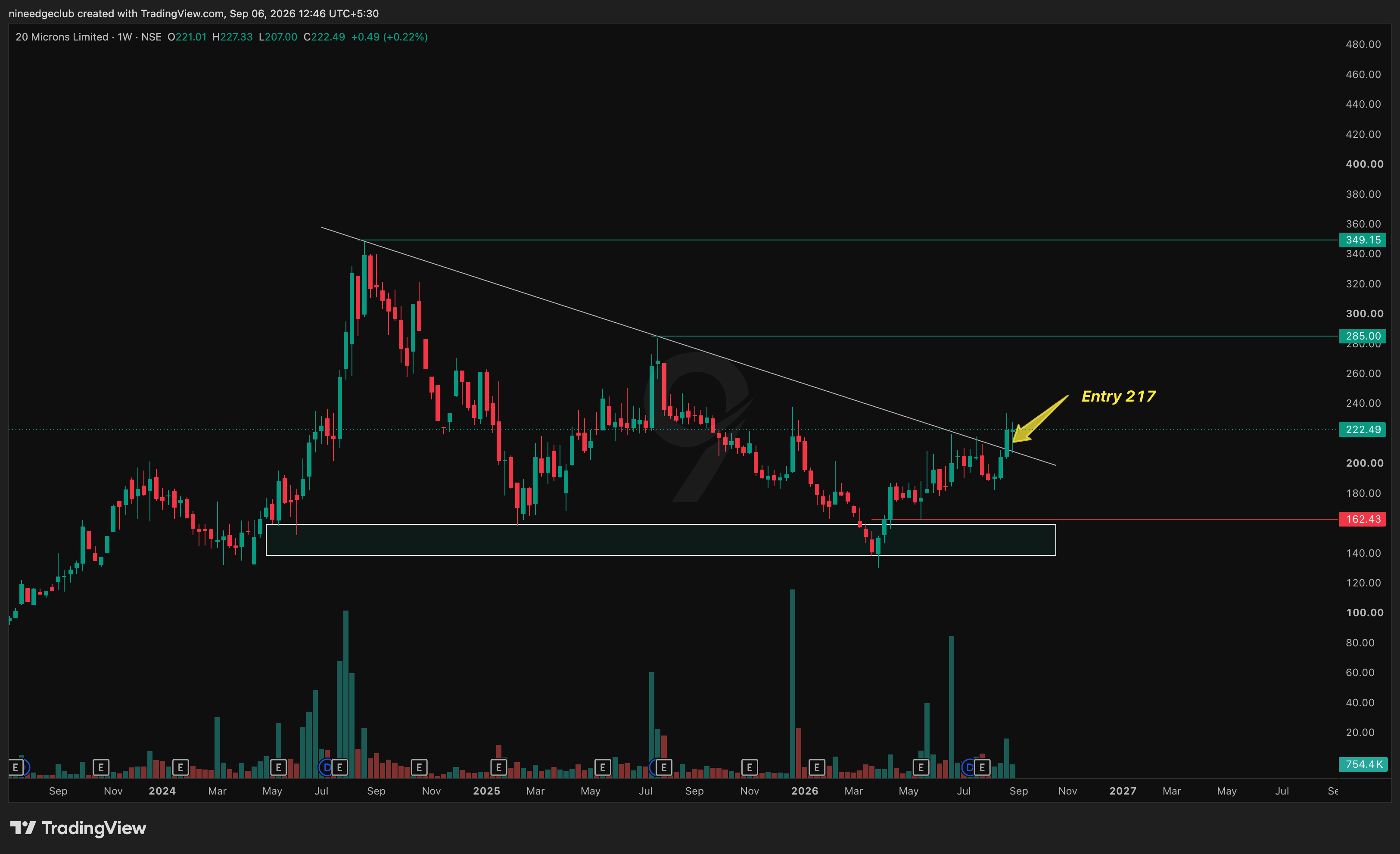Click the '400.00' level on price axis

1365,164
